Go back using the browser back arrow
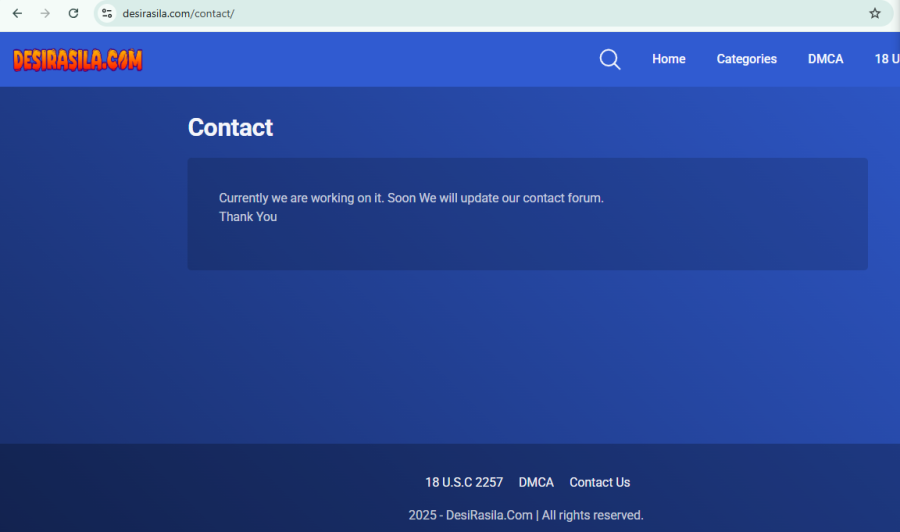 coord(17,13)
